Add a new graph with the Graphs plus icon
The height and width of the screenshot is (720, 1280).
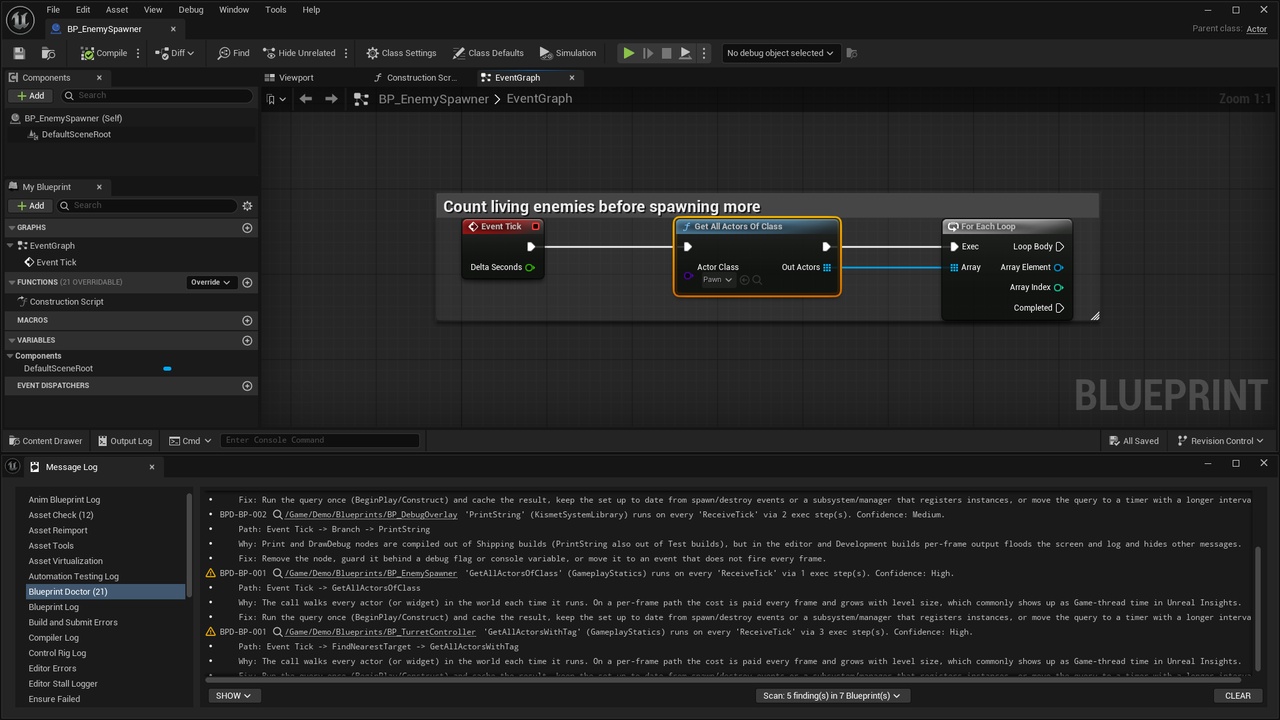(x=247, y=228)
